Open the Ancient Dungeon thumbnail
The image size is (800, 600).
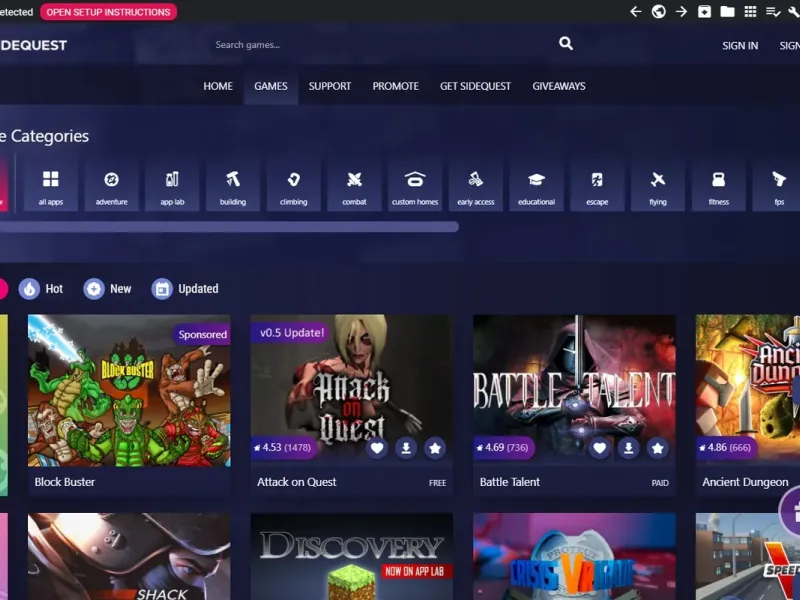click(x=747, y=390)
